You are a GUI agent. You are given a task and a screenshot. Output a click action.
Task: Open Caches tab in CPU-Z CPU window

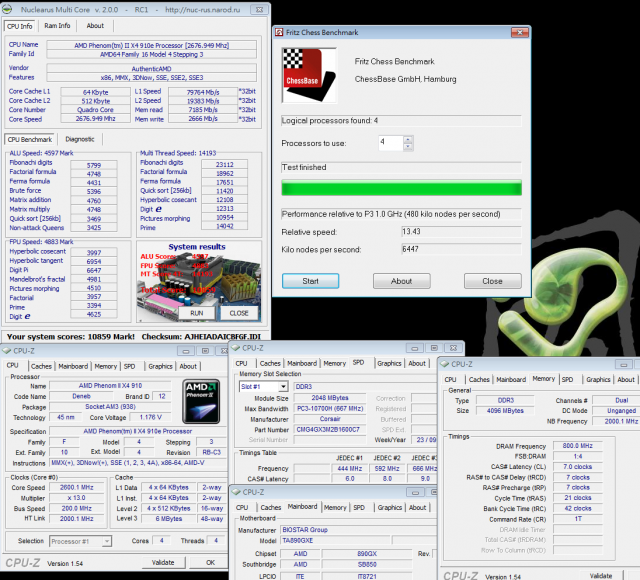click(x=41, y=367)
